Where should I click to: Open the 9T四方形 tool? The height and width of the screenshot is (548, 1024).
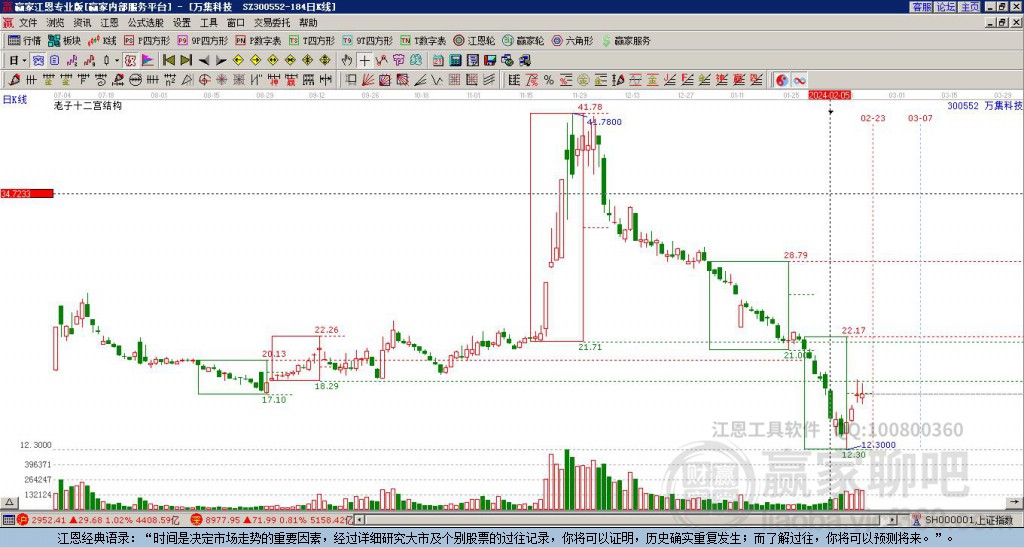click(x=367, y=40)
